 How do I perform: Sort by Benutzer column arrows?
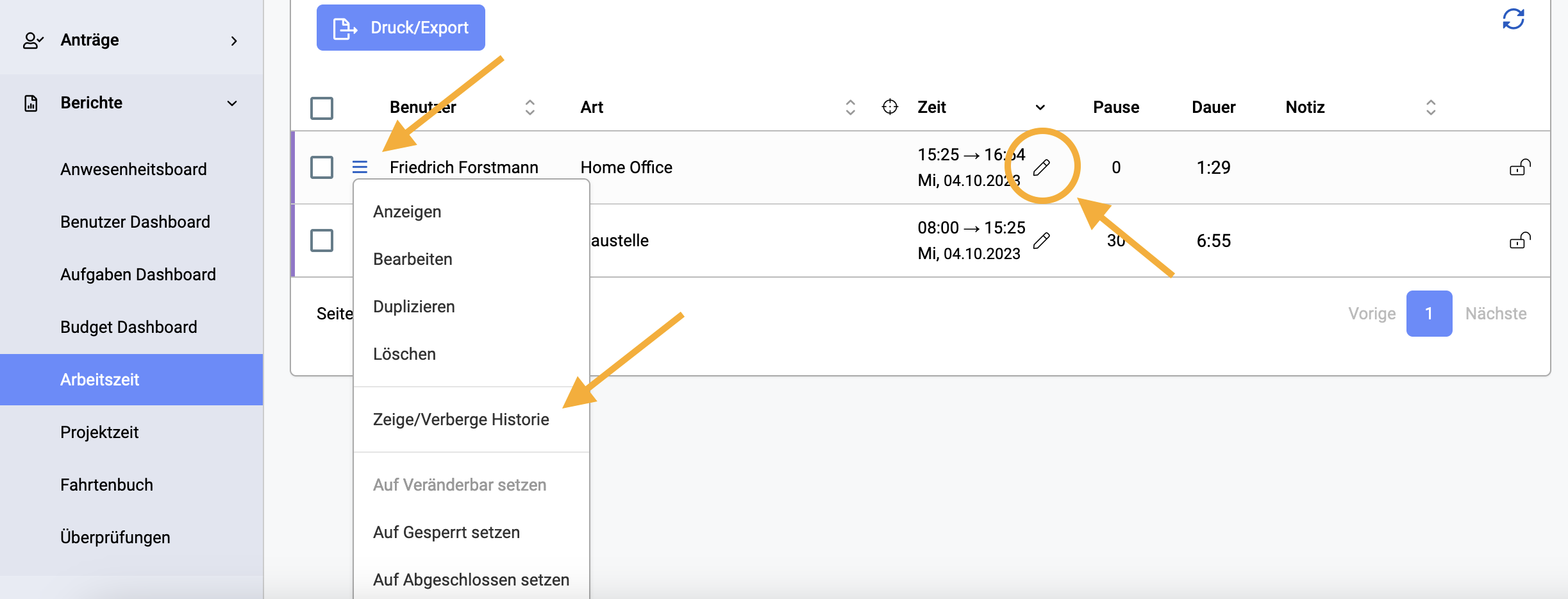point(530,107)
